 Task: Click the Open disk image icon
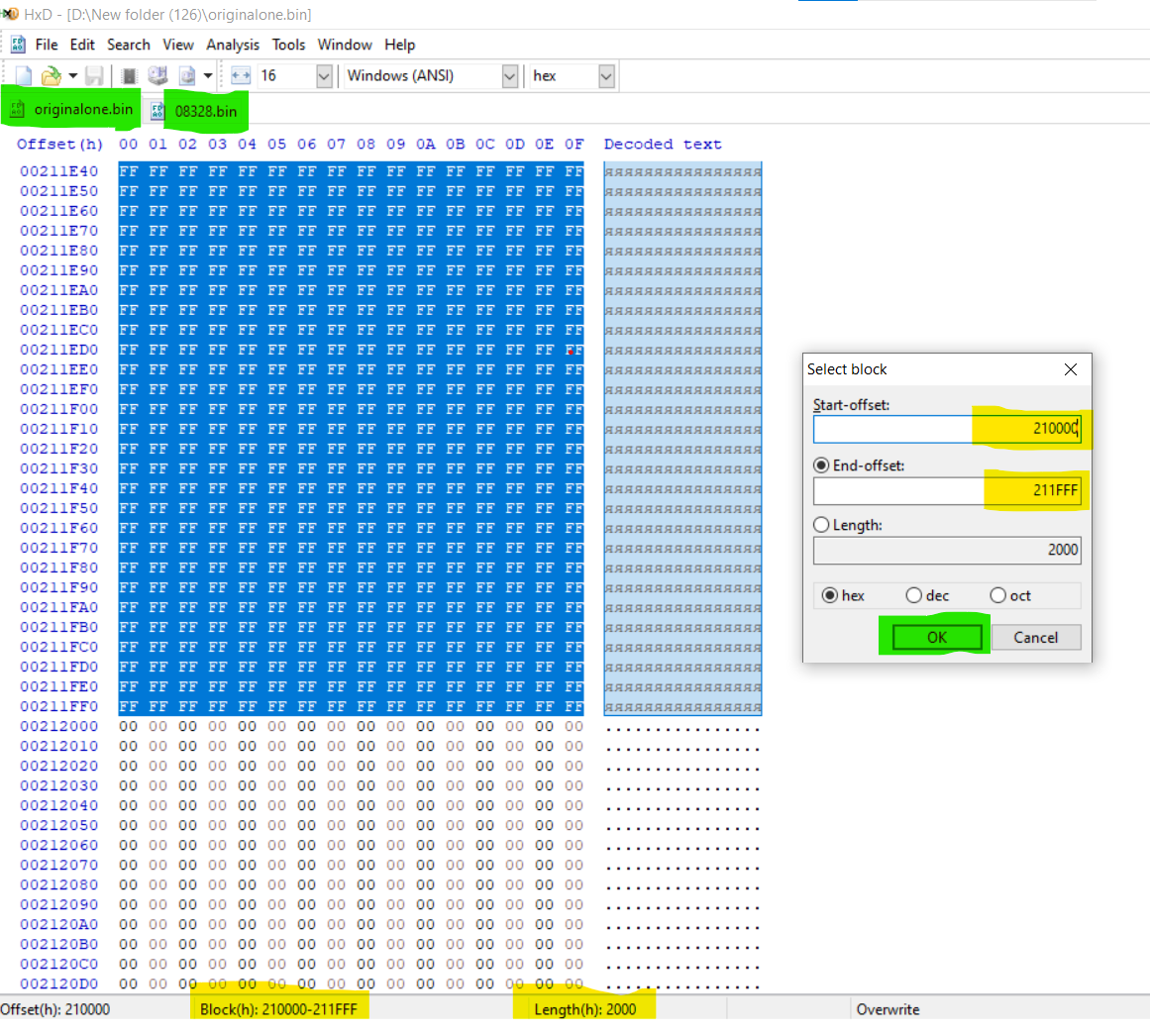187,76
